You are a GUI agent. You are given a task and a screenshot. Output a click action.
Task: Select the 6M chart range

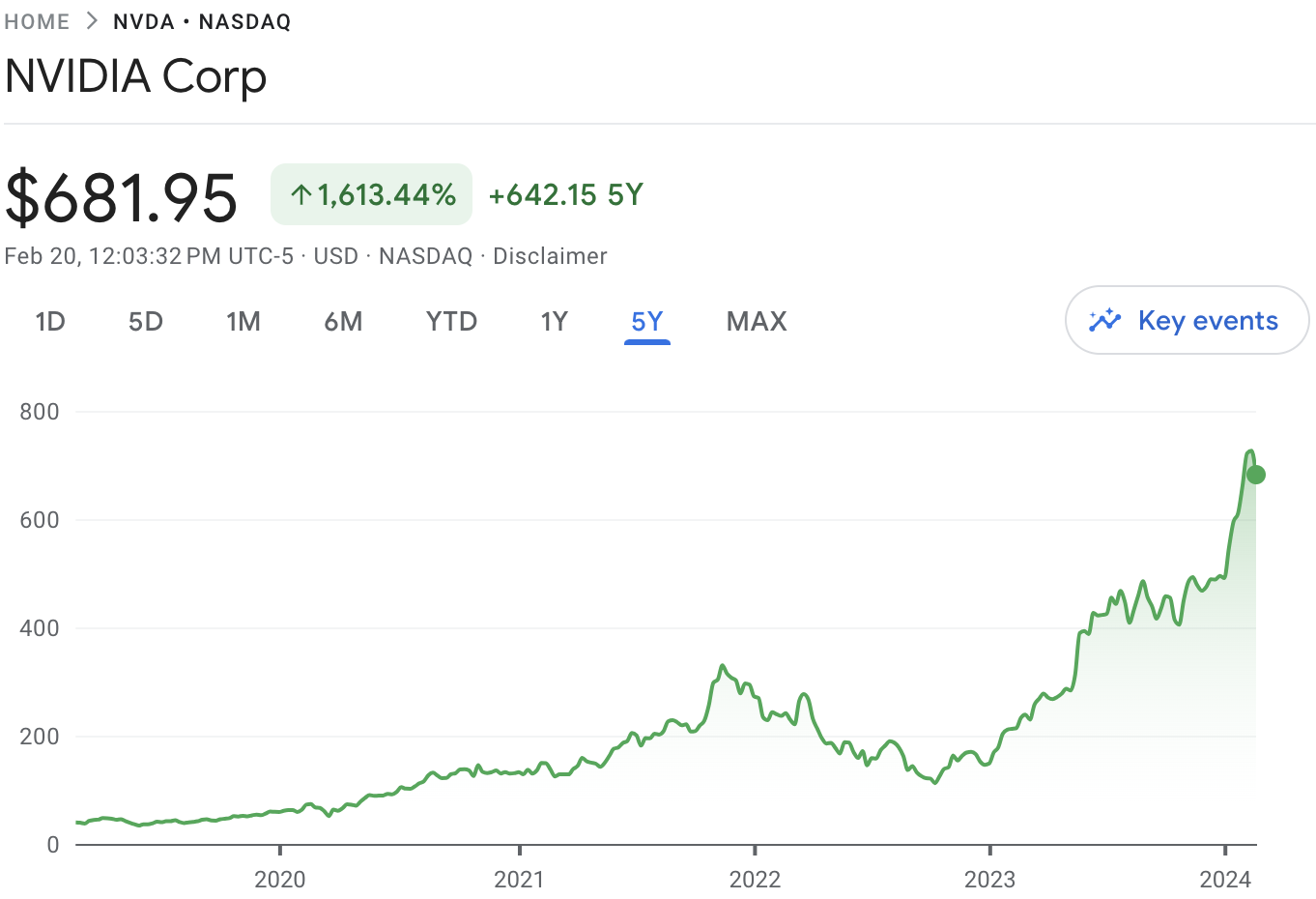coord(343,322)
